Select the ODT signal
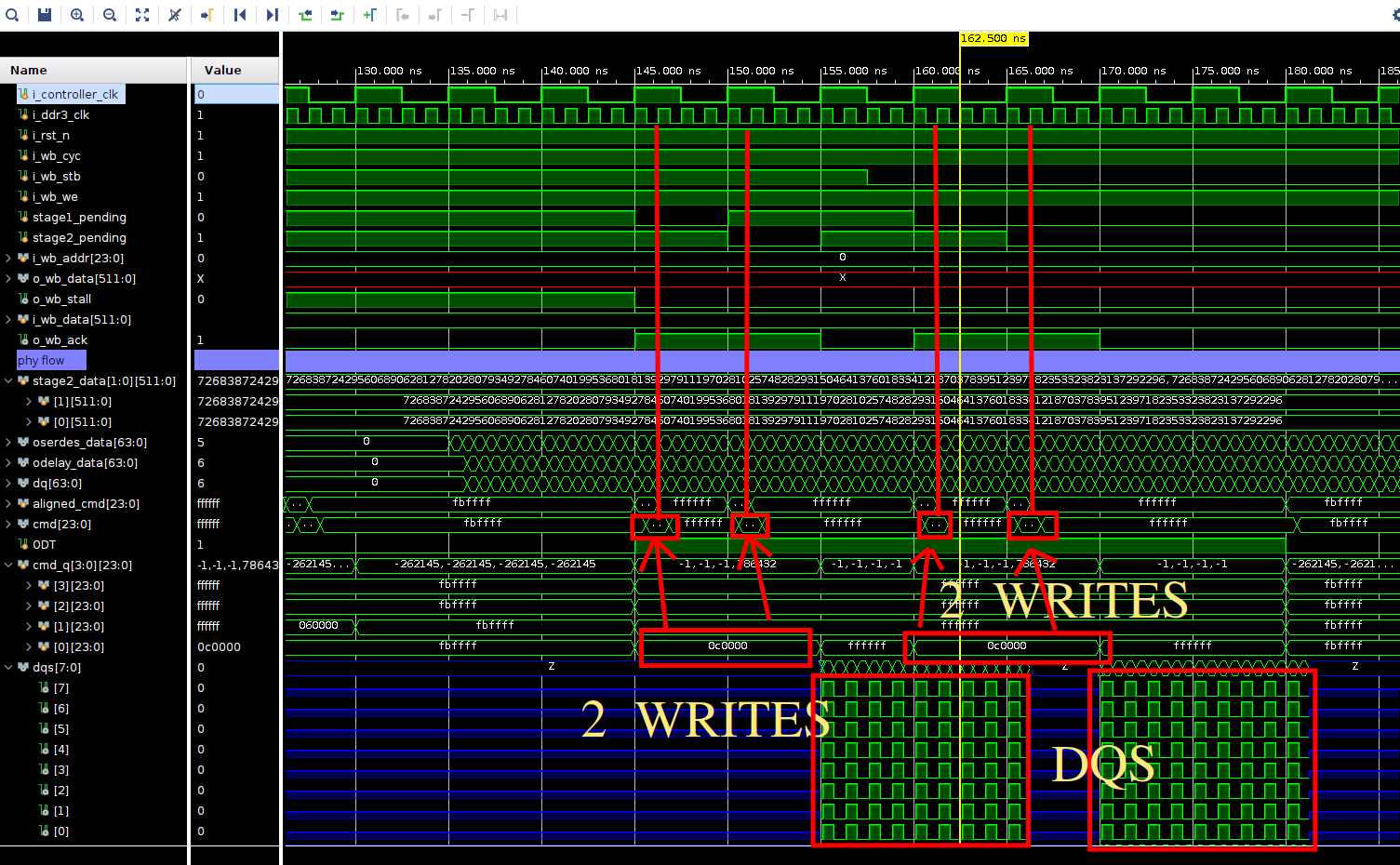The image size is (1400, 865). [44, 545]
